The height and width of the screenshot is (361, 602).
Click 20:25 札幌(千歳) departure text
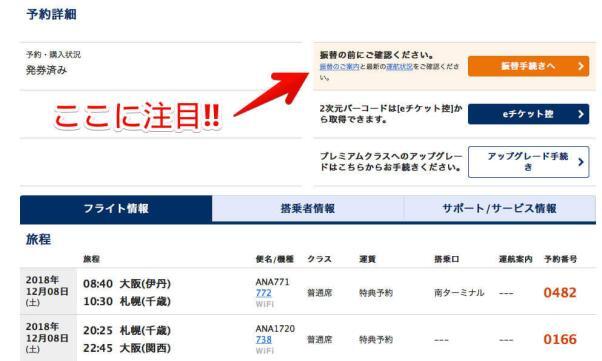click(127, 331)
